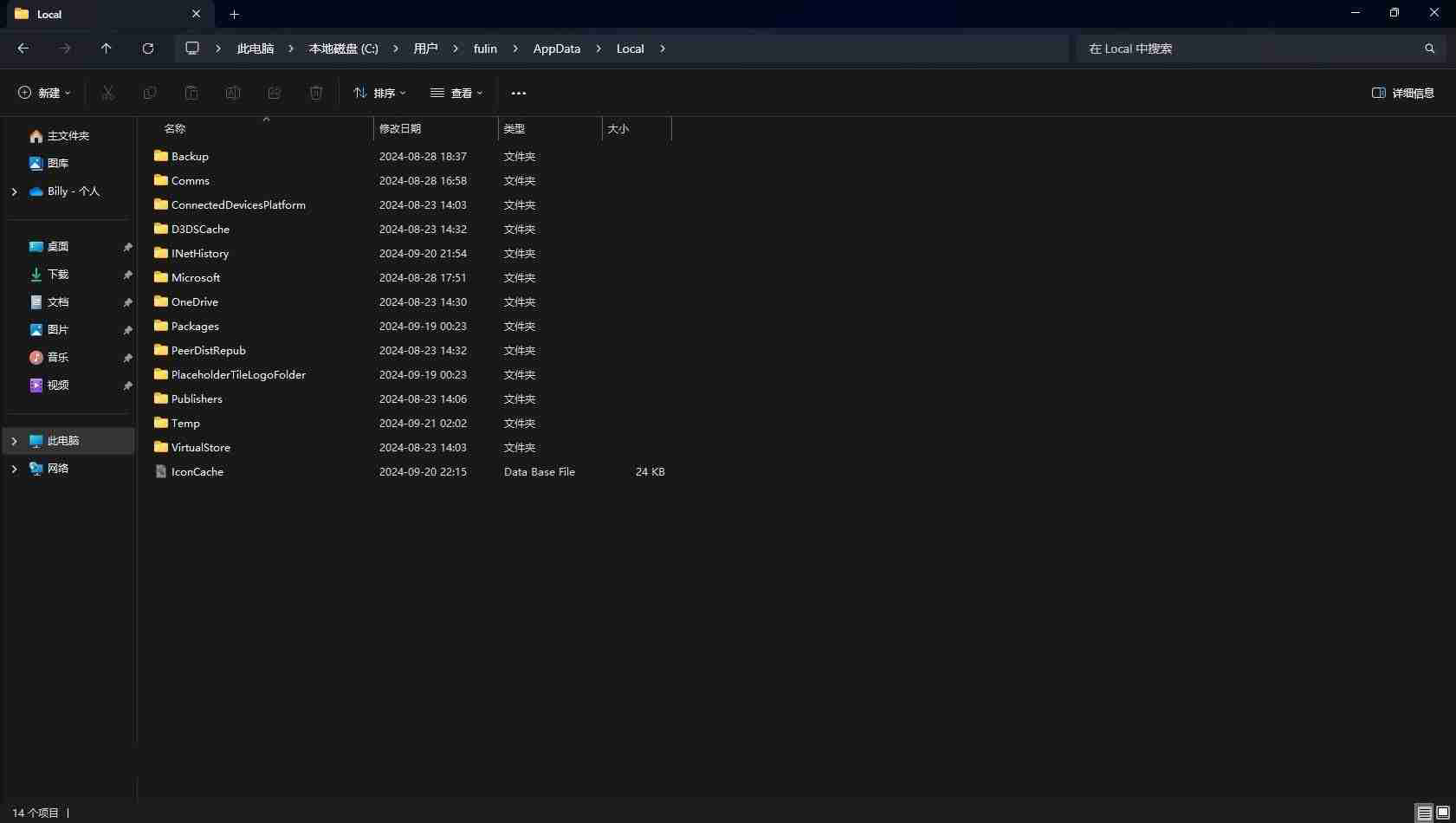Viewport: 1456px width, 823px height.
Task: Open a new tab with plus icon
Action: [x=234, y=14]
